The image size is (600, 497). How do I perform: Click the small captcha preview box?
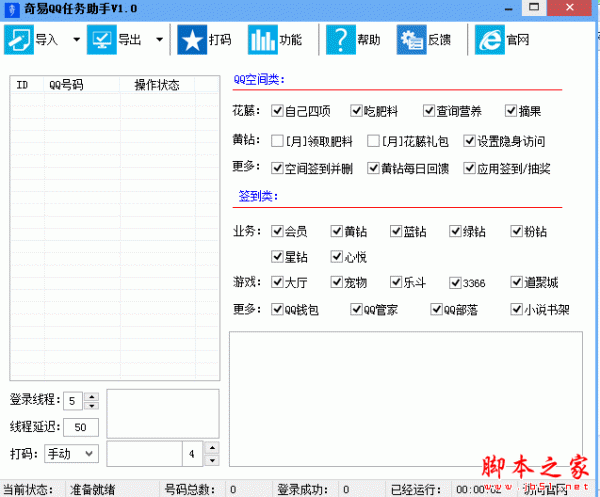coord(163,414)
